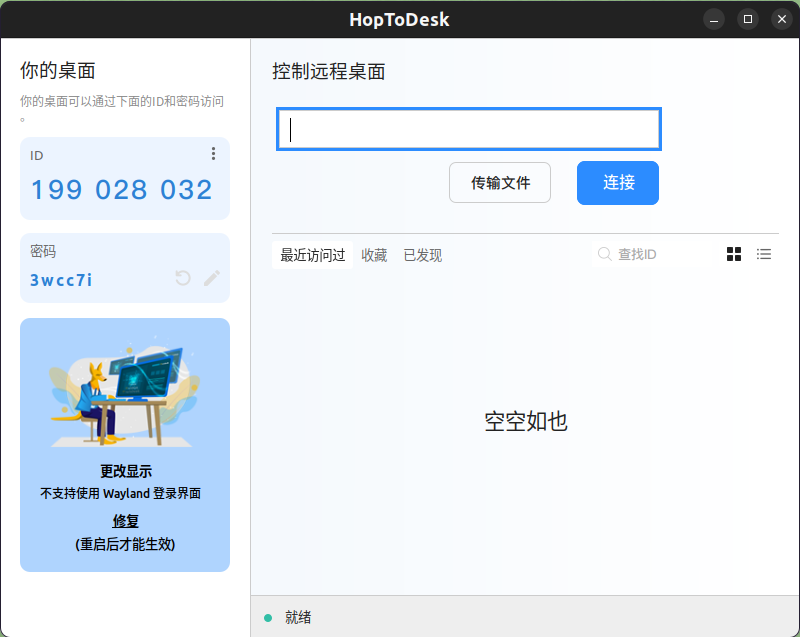Image resolution: width=800 pixels, height=637 pixels.
Task: Click the password text 3wcc7i
Action: click(x=61, y=280)
